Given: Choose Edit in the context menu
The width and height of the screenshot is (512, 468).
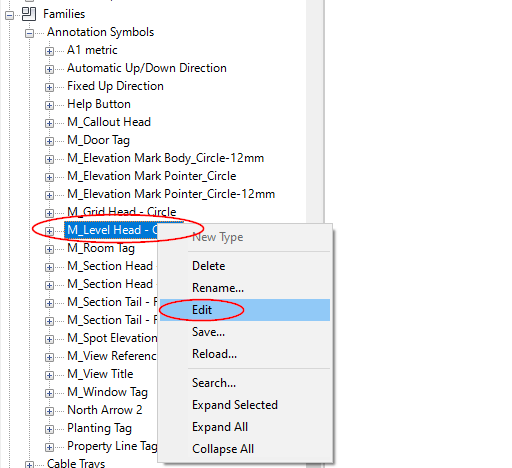Looking at the screenshot, I should tap(245, 310).
